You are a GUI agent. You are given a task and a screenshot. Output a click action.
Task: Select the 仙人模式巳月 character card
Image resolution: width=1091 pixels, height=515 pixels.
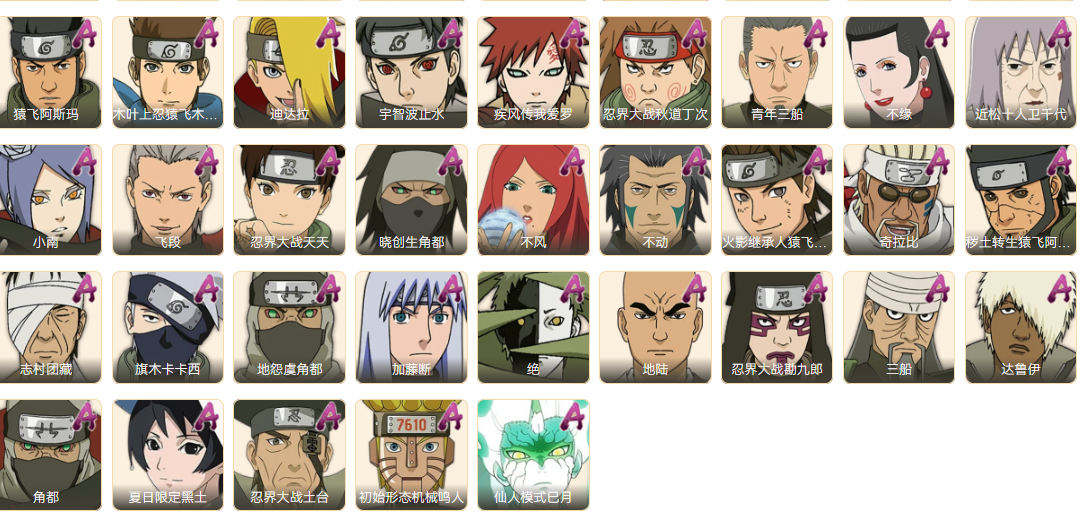pos(533,454)
